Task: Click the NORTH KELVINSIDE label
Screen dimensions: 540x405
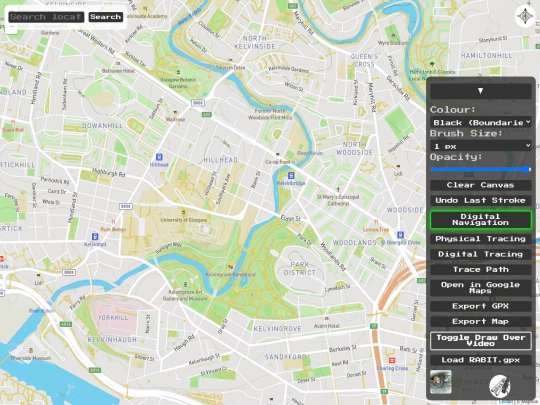Action: 255,42
